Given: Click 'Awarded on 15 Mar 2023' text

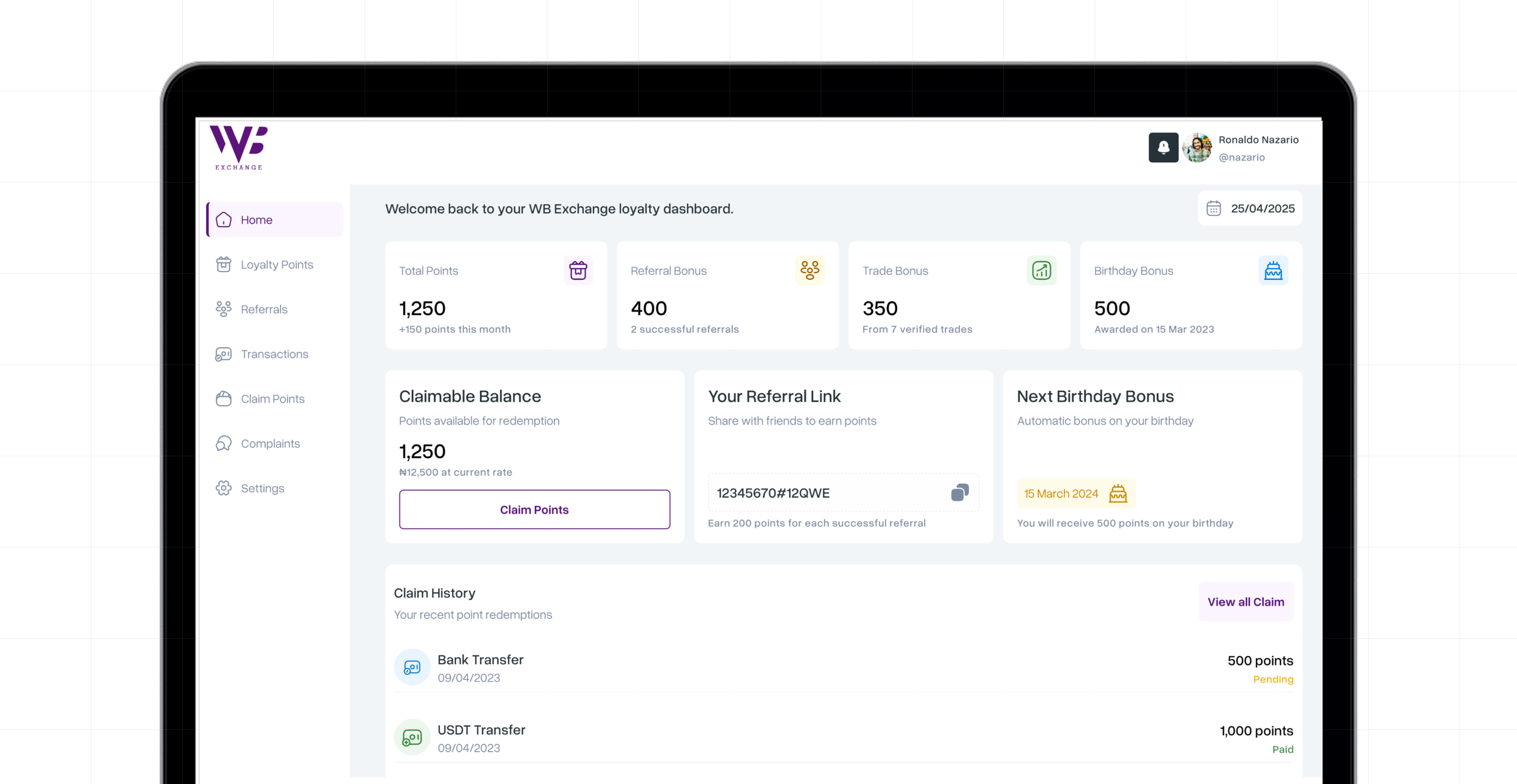Looking at the screenshot, I should coord(1154,330).
